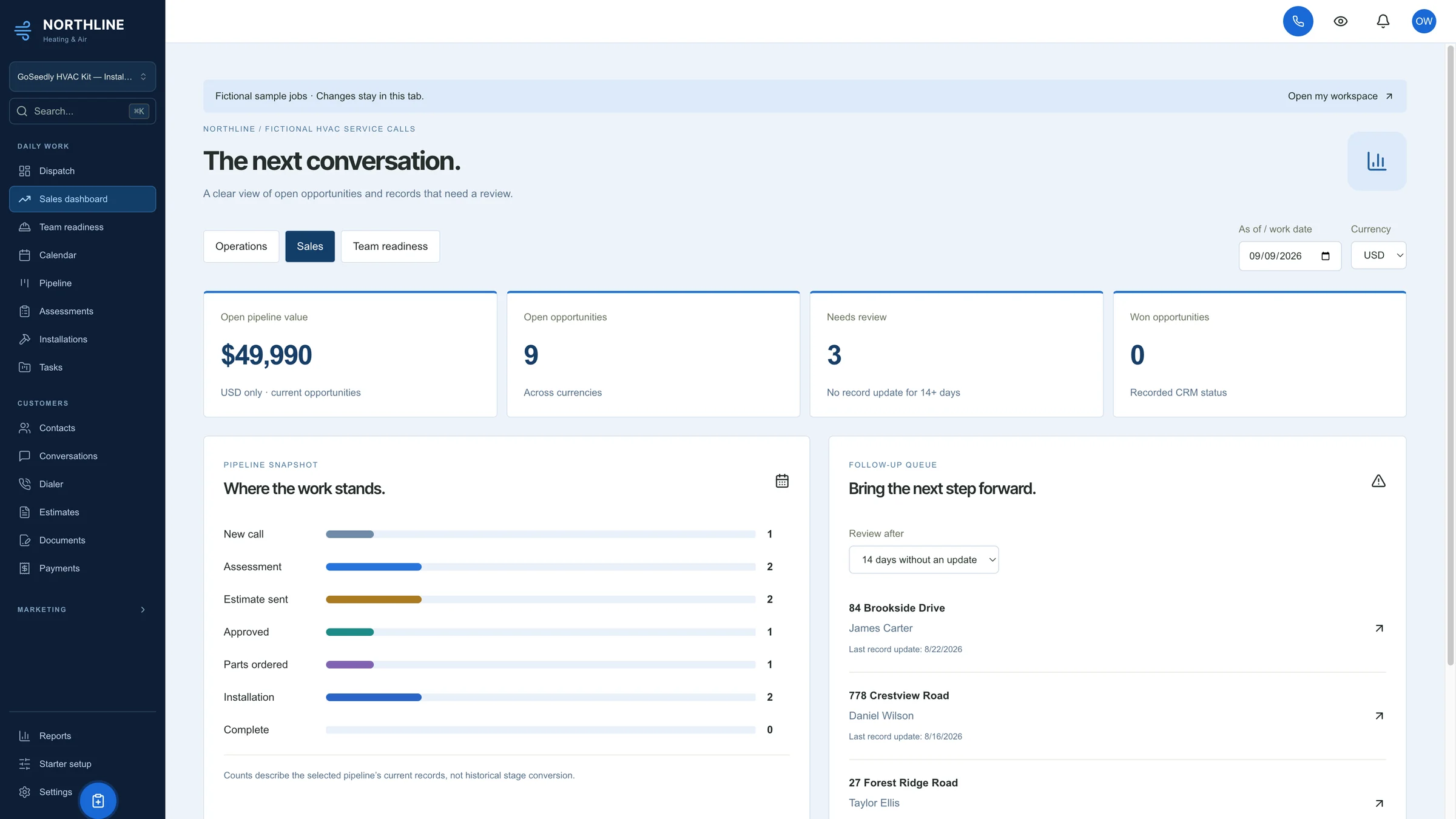The image size is (1456, 819).
Task: Select the Sales tab
Action: click(x=309, y=246)
